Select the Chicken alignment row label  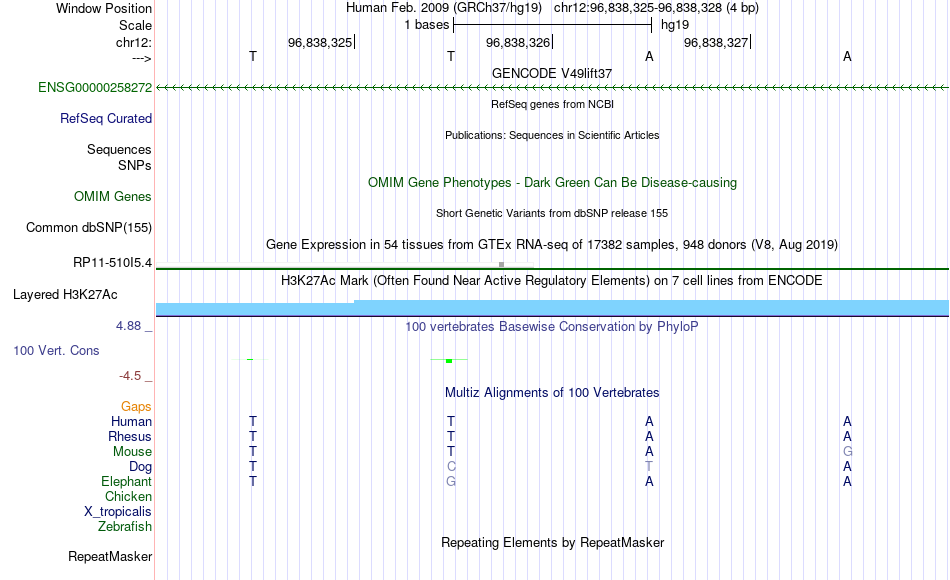pyautogui.click(x=128, y=496)
